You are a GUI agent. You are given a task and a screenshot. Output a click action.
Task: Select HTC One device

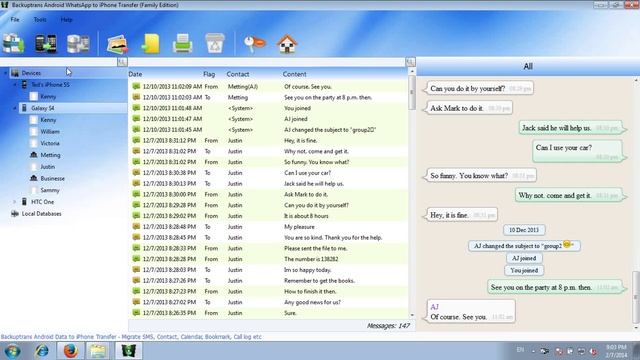pos(42,202)
